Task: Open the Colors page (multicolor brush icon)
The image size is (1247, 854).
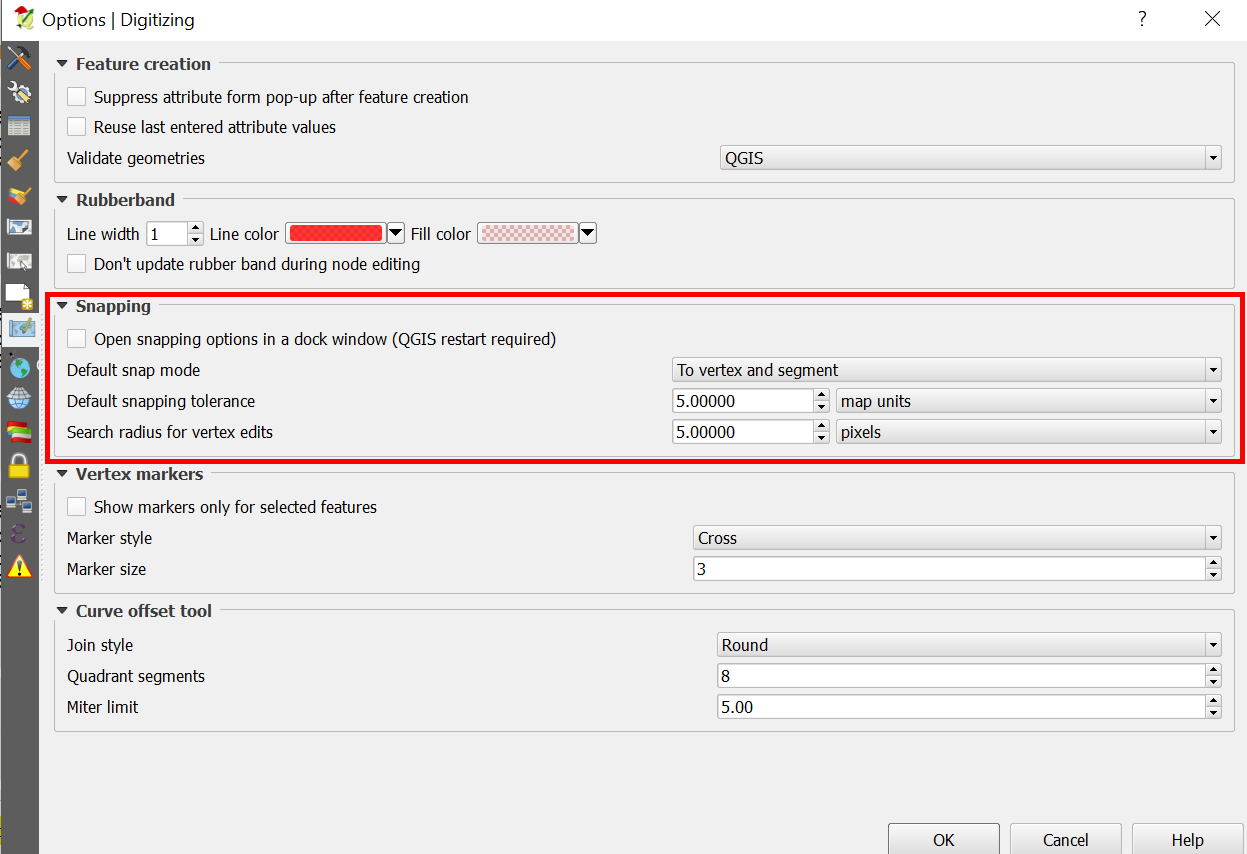Action: pos(19,194)
